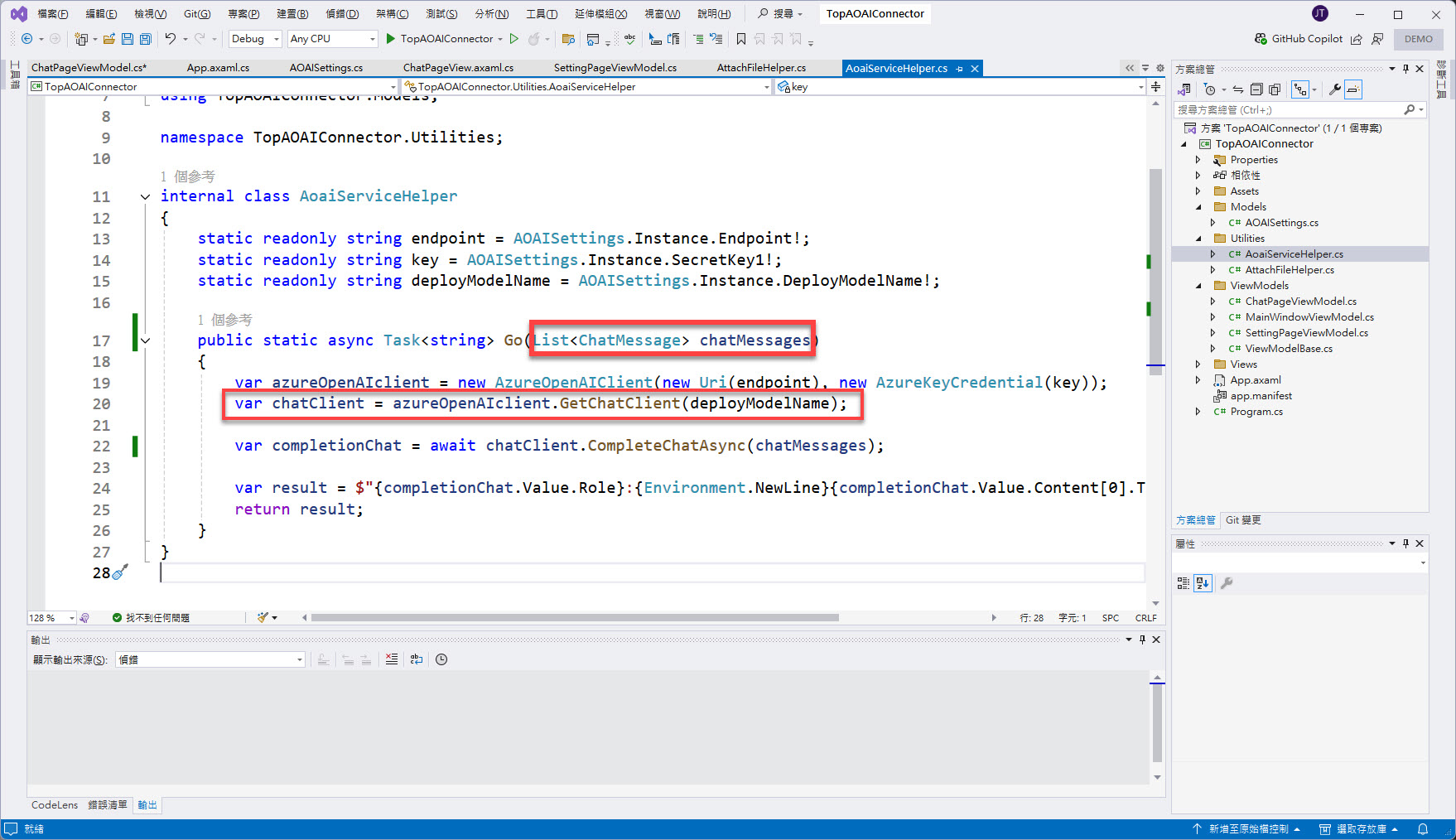The image size is (1456, 840).
Task: Start debugging TopAOAIConnector with the green play button
Action: pyautogui.click(x=391, y=38)
